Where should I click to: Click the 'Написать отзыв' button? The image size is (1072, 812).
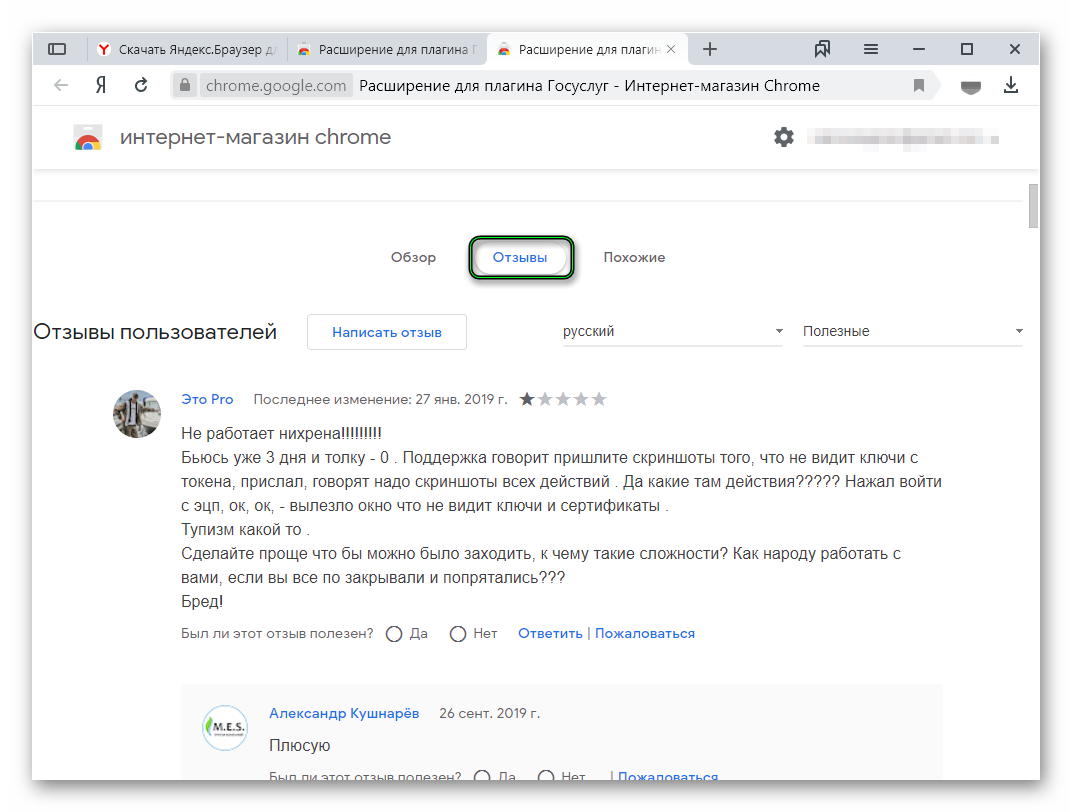click(x=386, y=331)
